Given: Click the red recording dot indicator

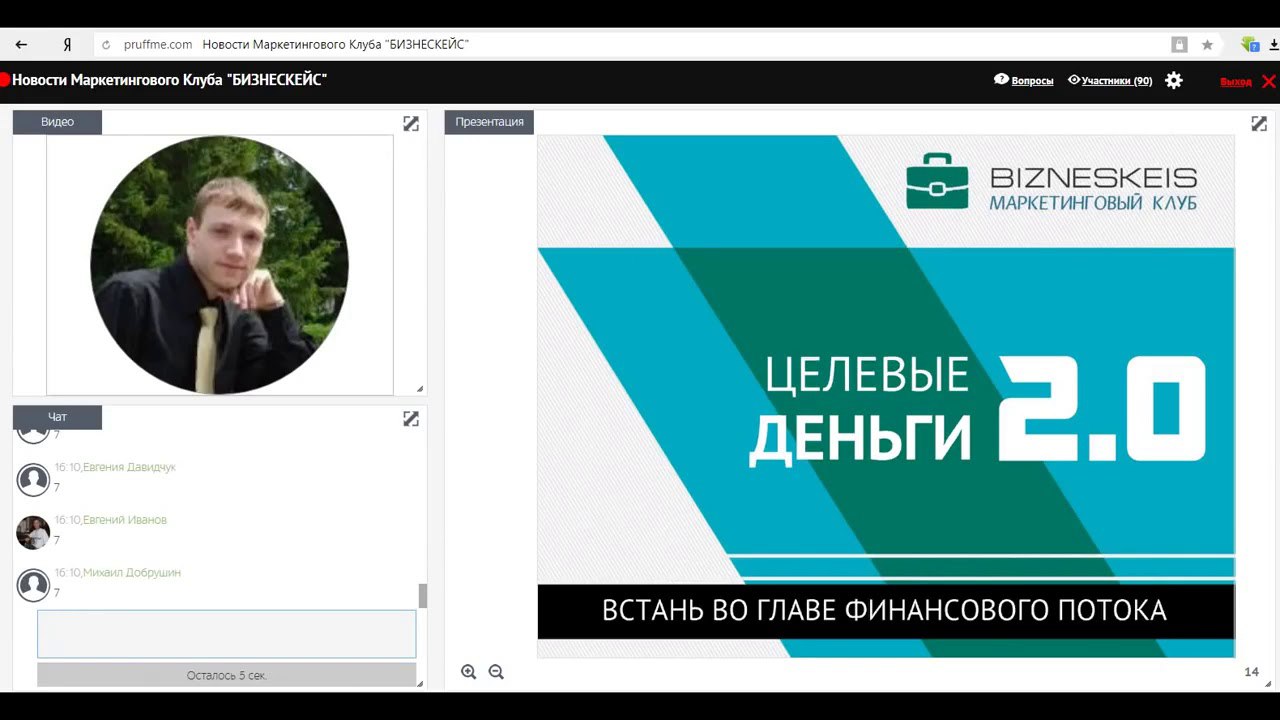Looking at the screenshot, I should (4, 79).
